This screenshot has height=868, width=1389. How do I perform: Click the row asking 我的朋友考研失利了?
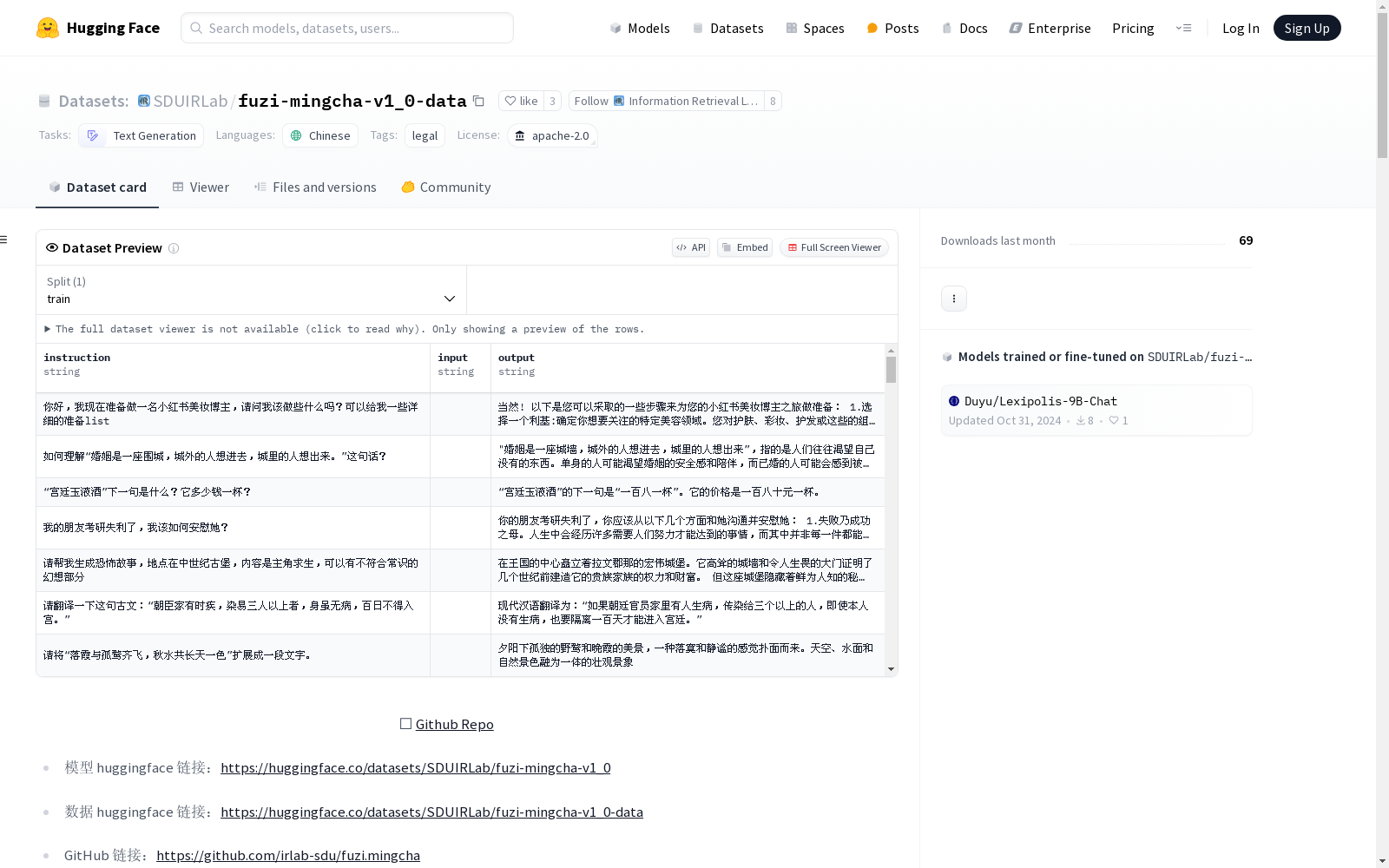tap(233, 528)
